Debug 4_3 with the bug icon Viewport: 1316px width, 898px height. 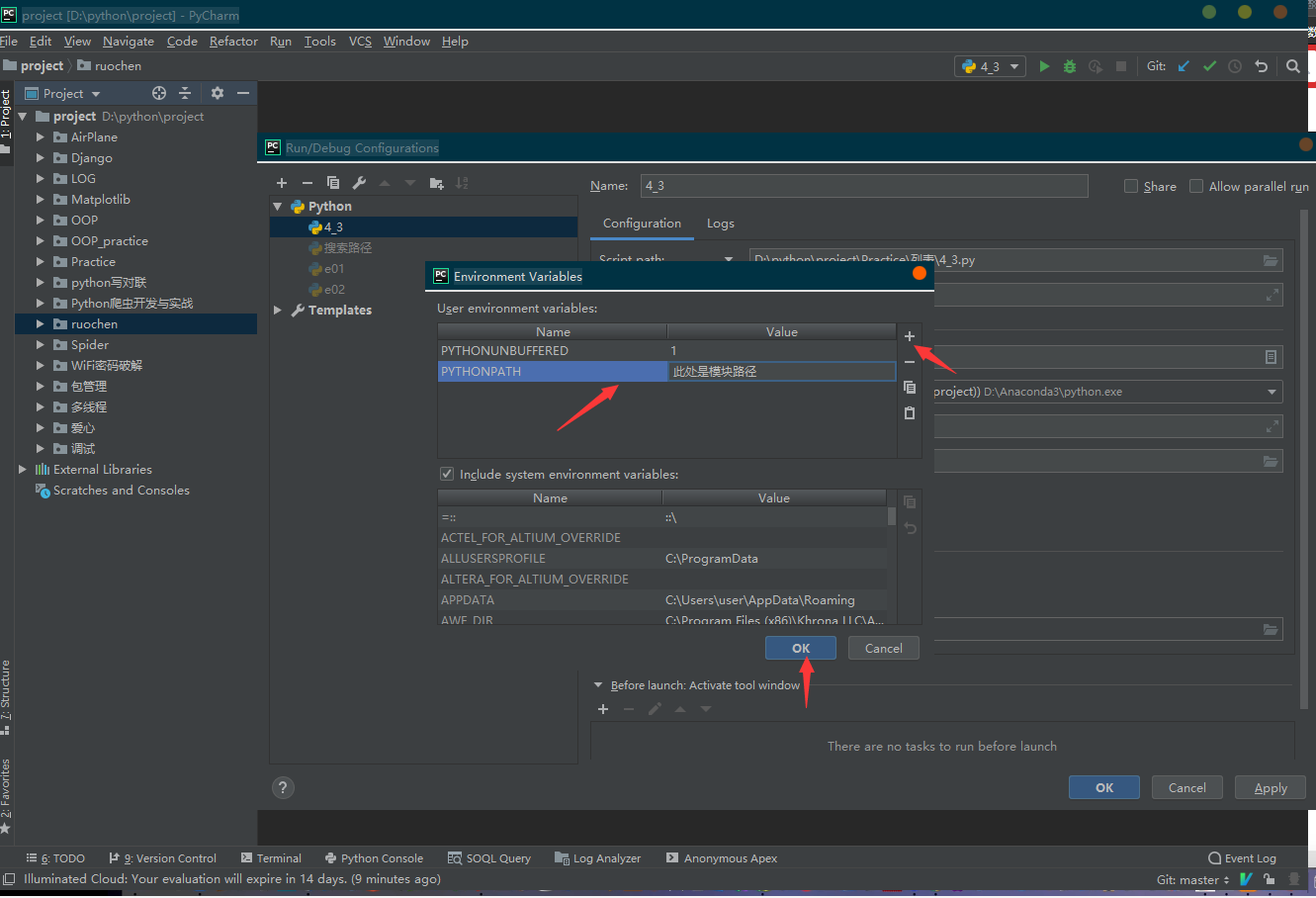point(1070,66)
